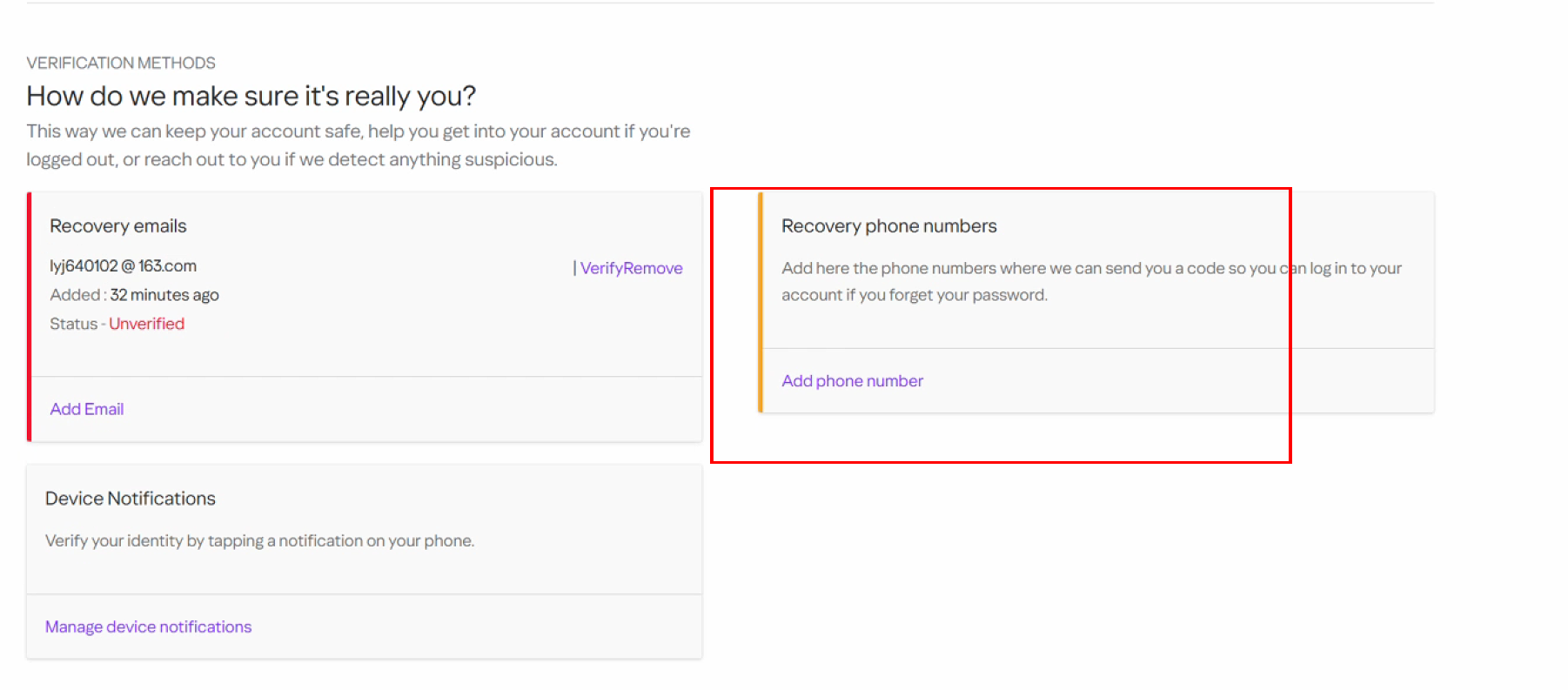Select the Add phone number link
Viewport: 1568px width, 690px height.
coord(852,381)
